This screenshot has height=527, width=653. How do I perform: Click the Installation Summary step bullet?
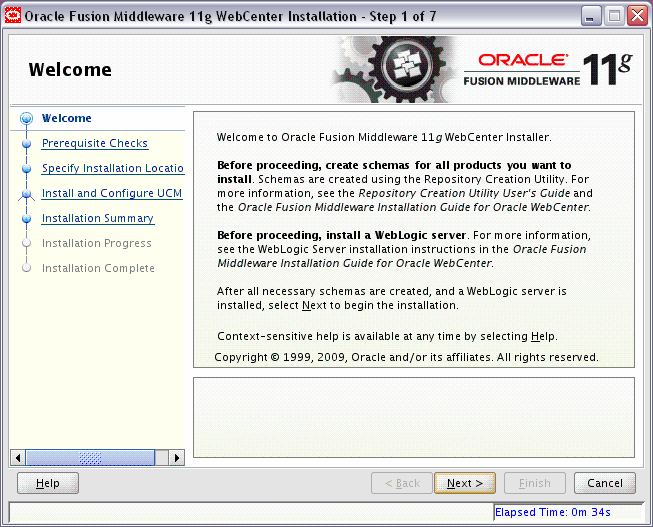click(26, 219)
